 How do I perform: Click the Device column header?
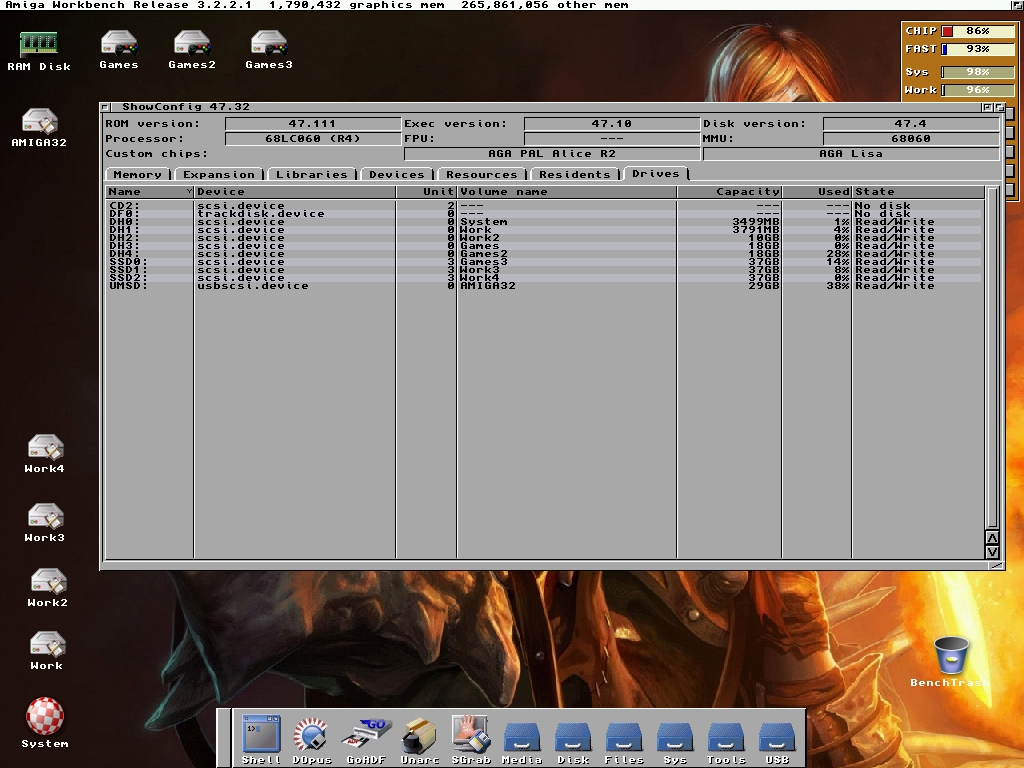(x=295, y=191)
